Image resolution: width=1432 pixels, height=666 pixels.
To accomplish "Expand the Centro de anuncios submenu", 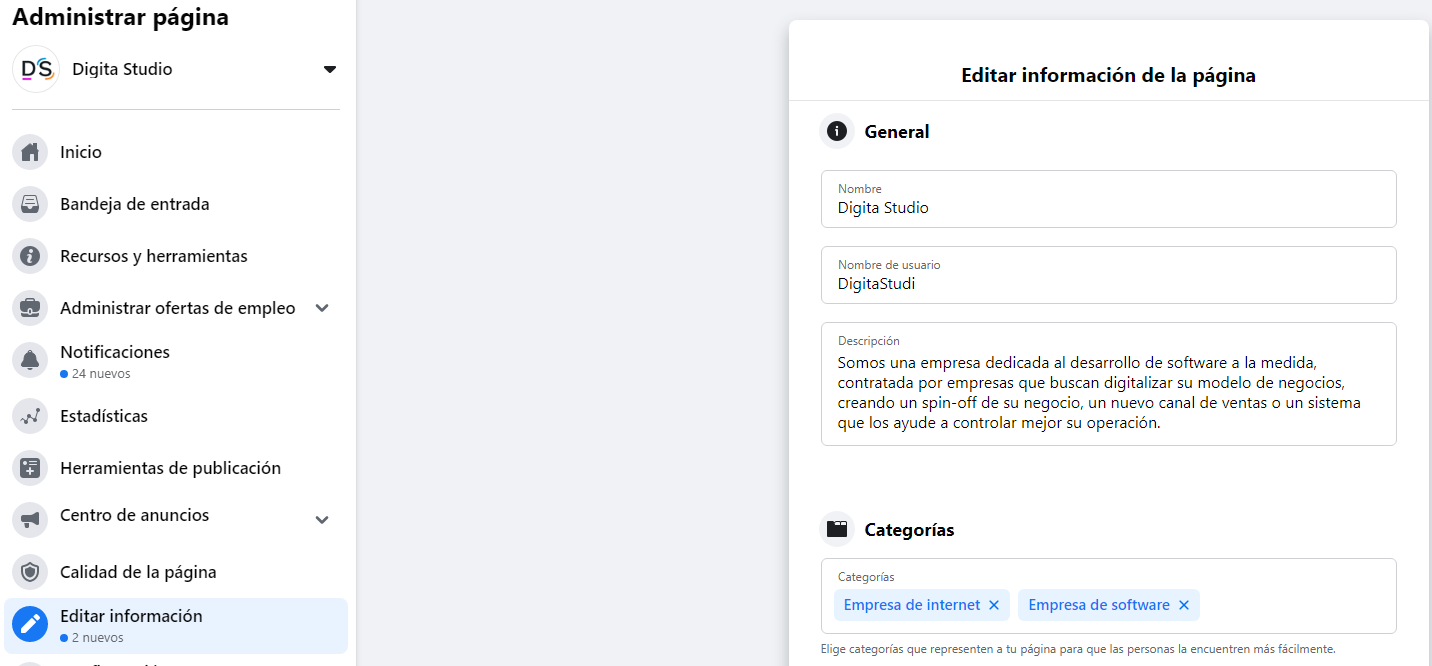I will point(322,520).
